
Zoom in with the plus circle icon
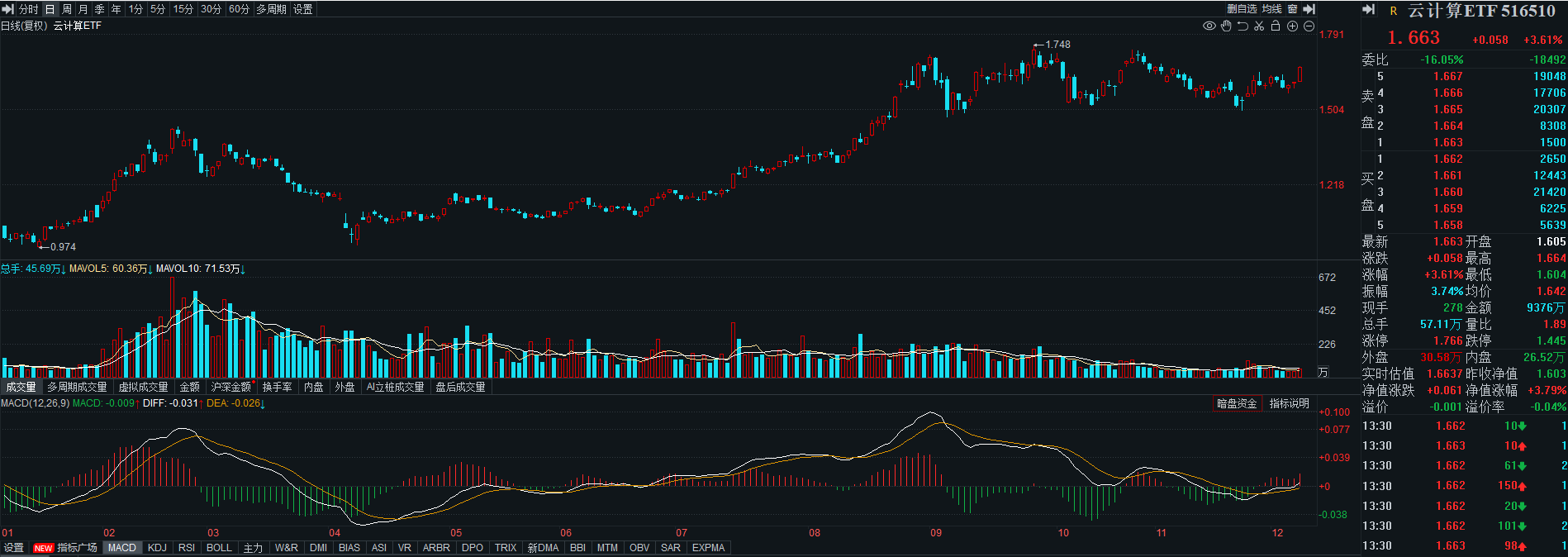pos(1292,26)
